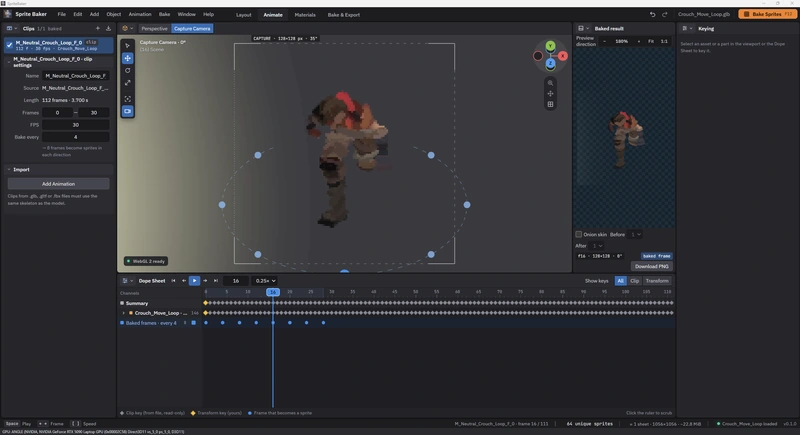Click the playhead marker at frame 16
800x435 pixels.
click(273, 292)
